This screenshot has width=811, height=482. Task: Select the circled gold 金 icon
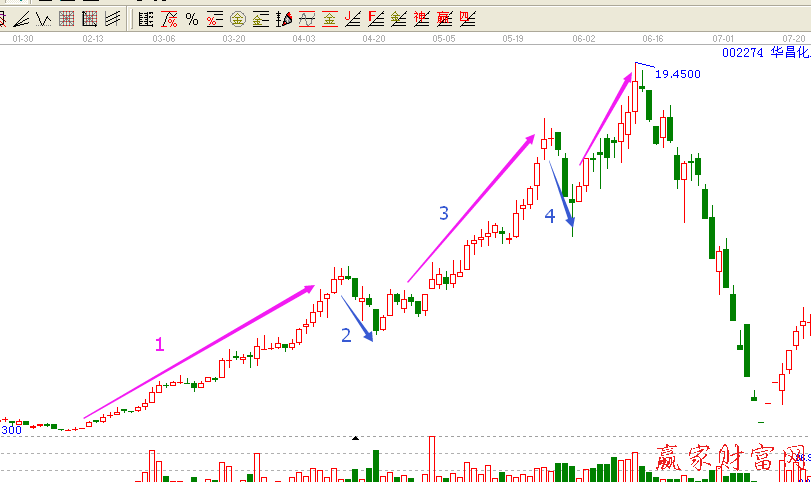(237, 18)
